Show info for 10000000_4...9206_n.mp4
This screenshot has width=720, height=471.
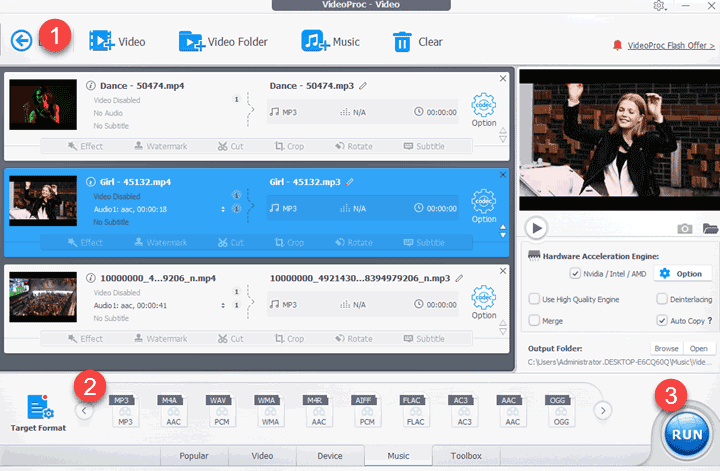pyautogui.click(x=91, y=278)
